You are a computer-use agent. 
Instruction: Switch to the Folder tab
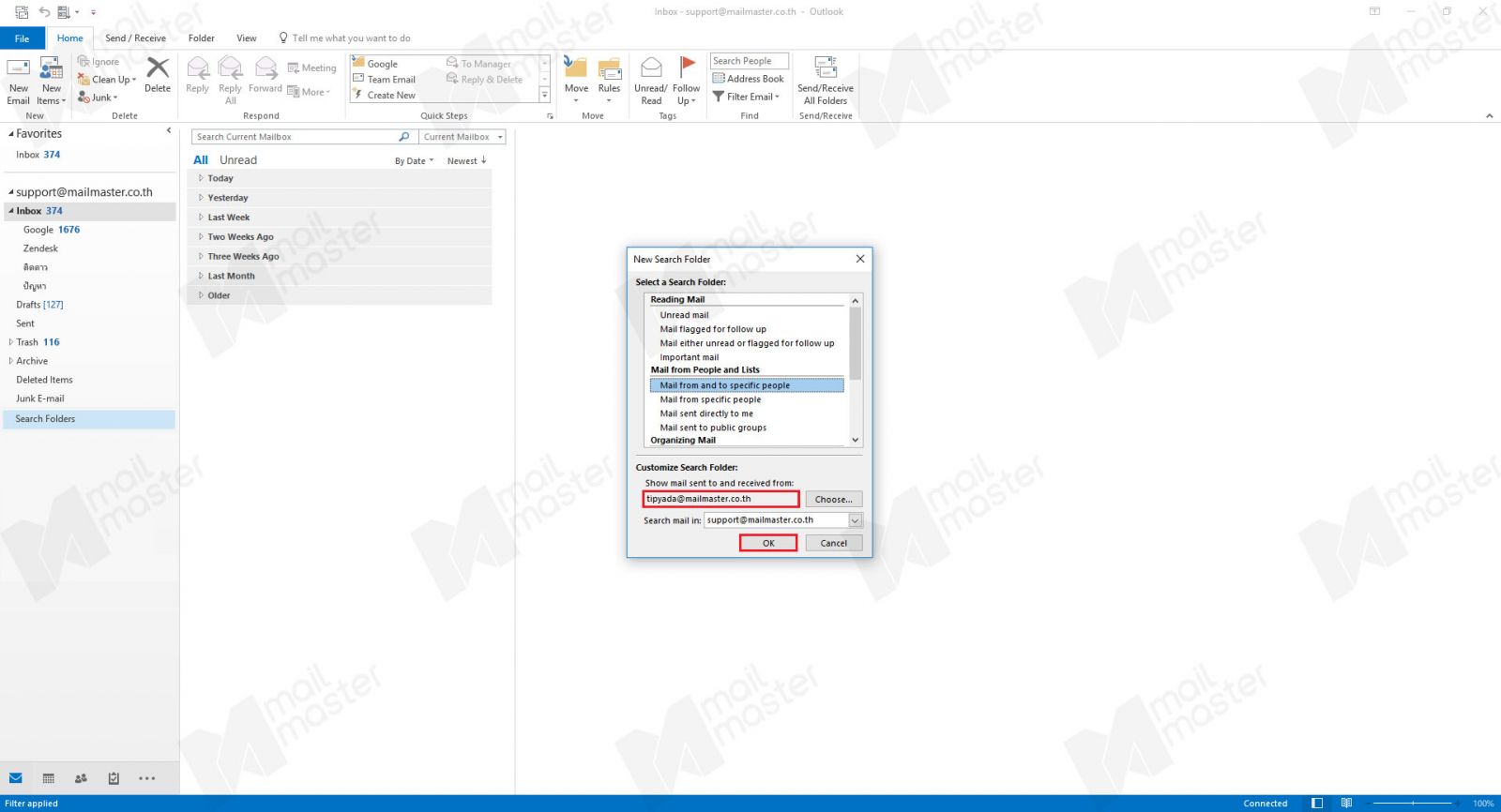pos(201,38)
